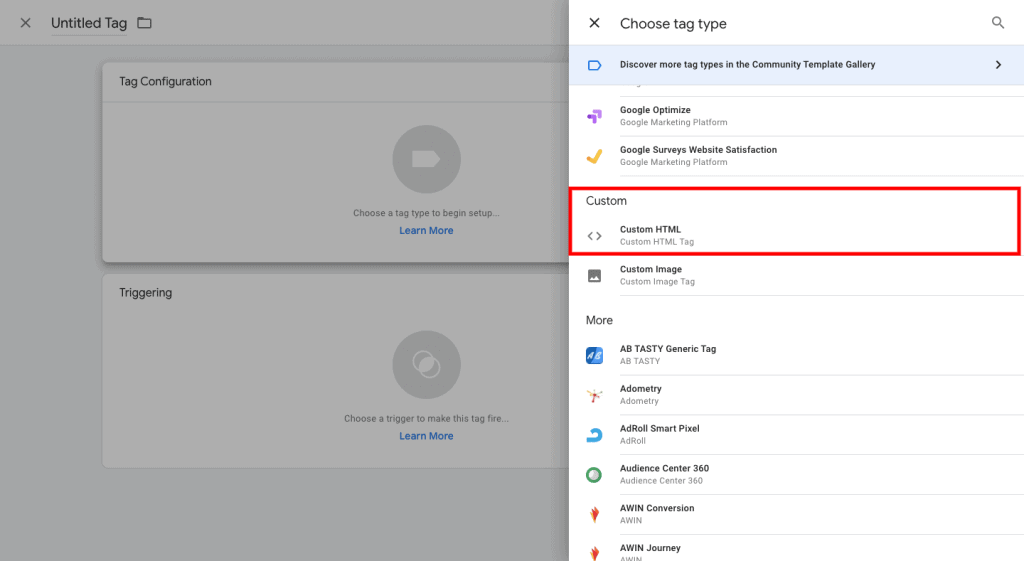This screenshot has height=561, width=1024.
Task: Click Triggering placeholder circles icon
Action: pyautogui.click(x=426, y=365)
